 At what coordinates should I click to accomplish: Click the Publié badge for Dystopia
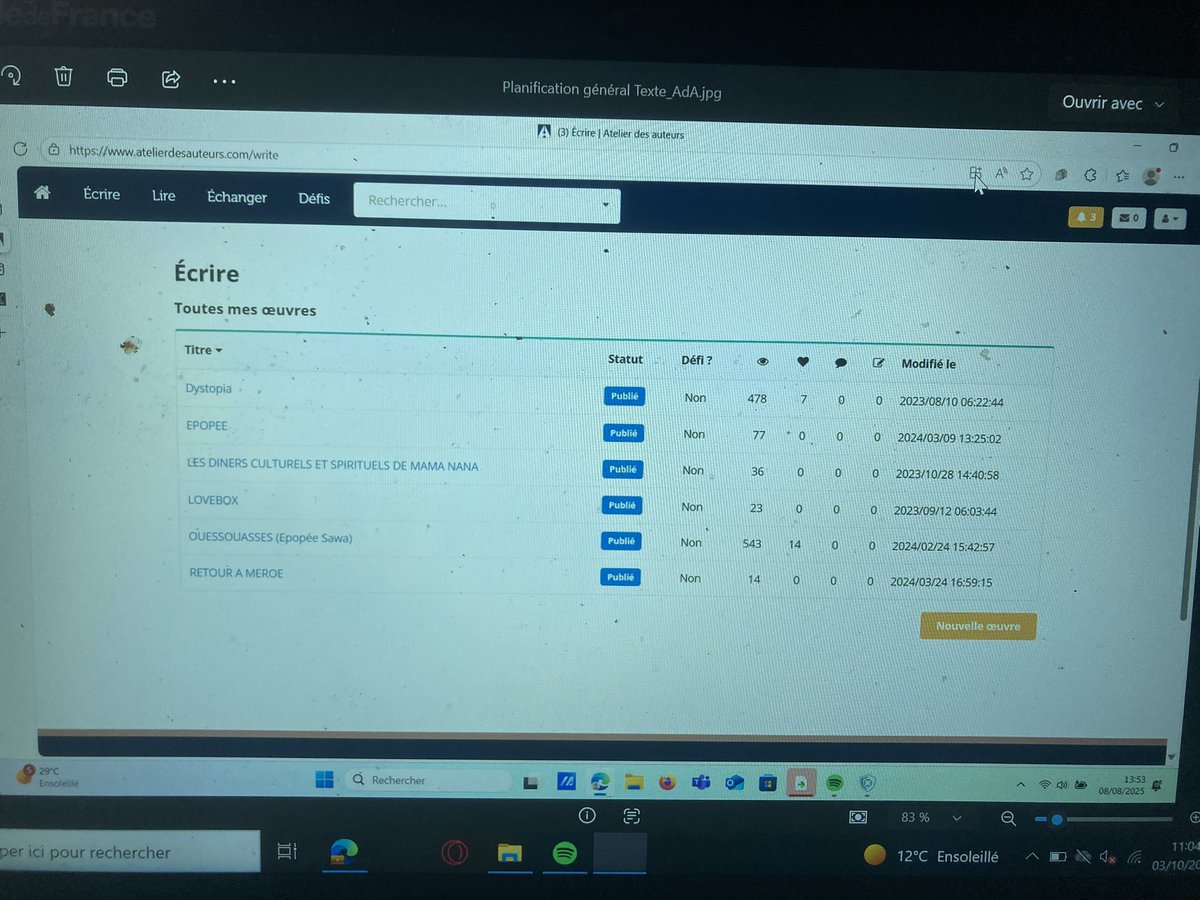point(624,396)
